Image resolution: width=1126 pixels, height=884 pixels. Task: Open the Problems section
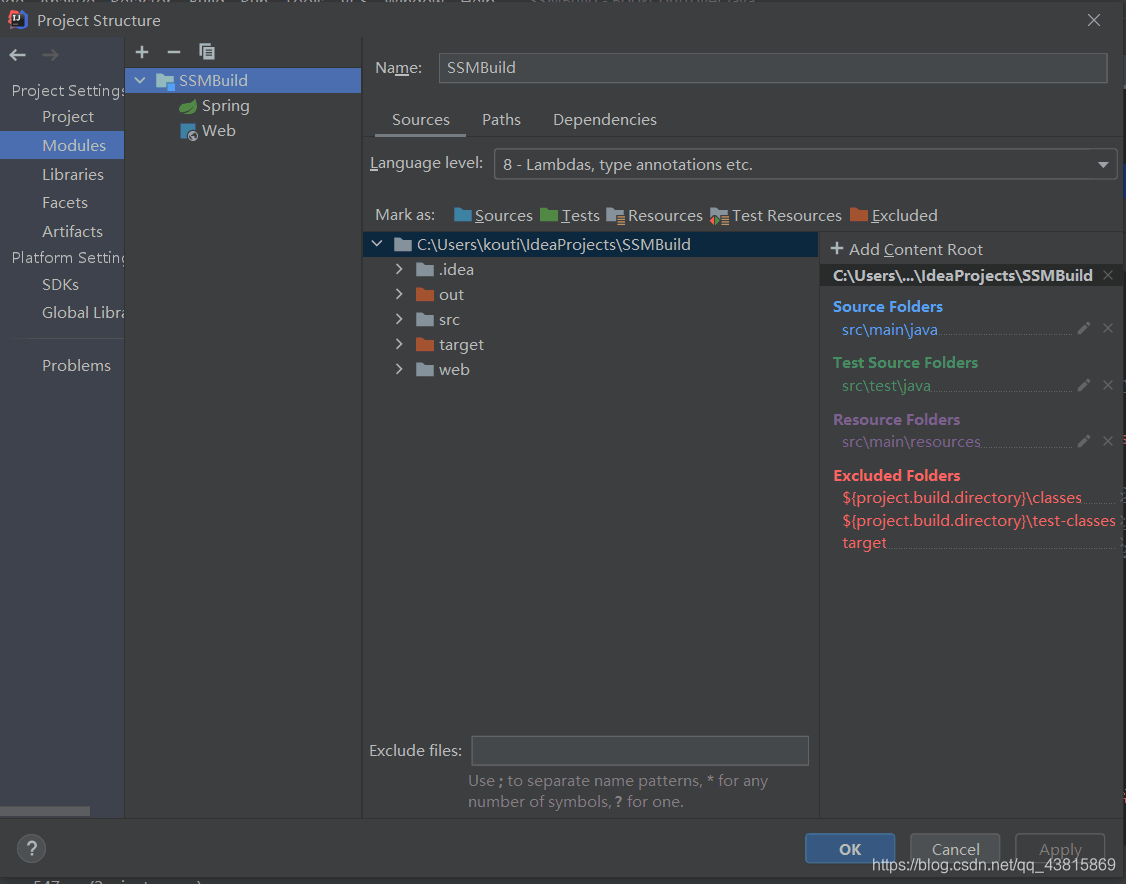[x=76, y=366]
